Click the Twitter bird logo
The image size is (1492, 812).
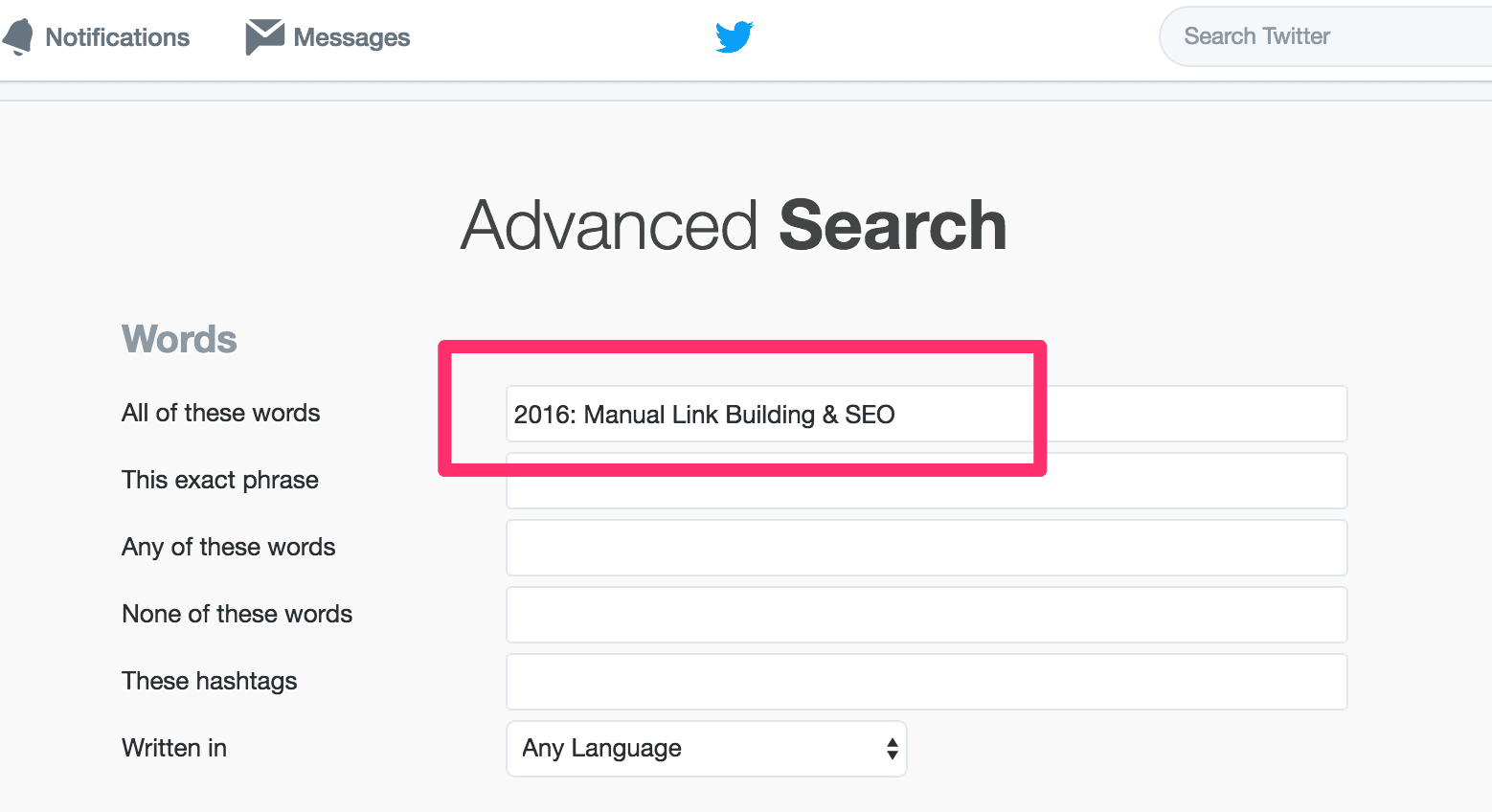pyautogui.click(x=735, y=37)
